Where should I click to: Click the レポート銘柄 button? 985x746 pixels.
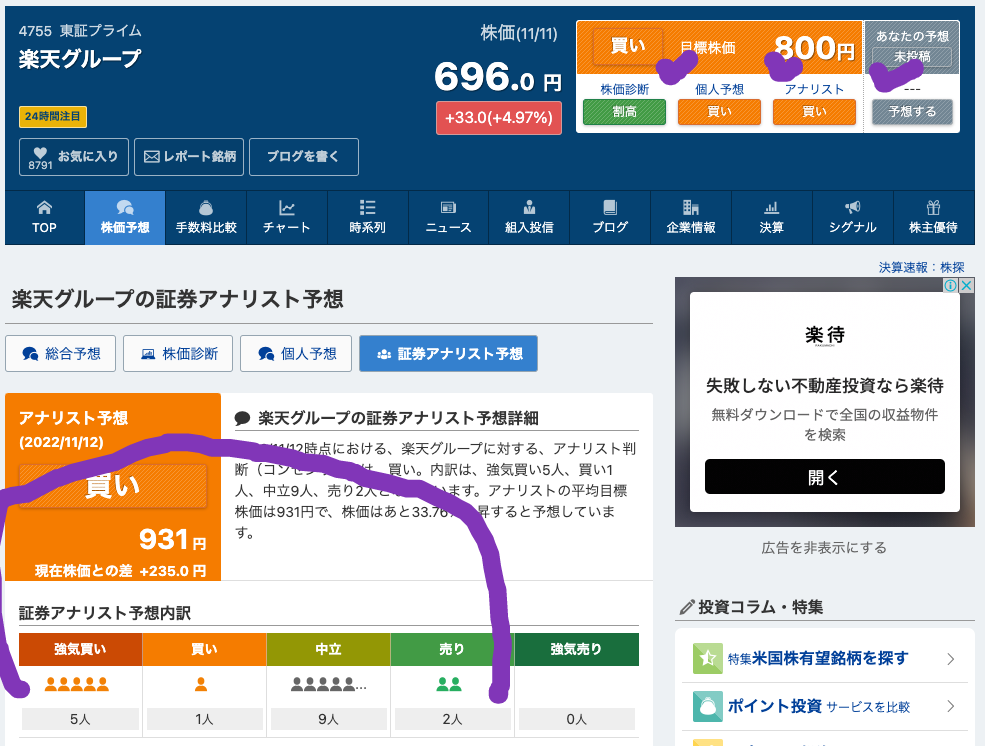point(189,157)
